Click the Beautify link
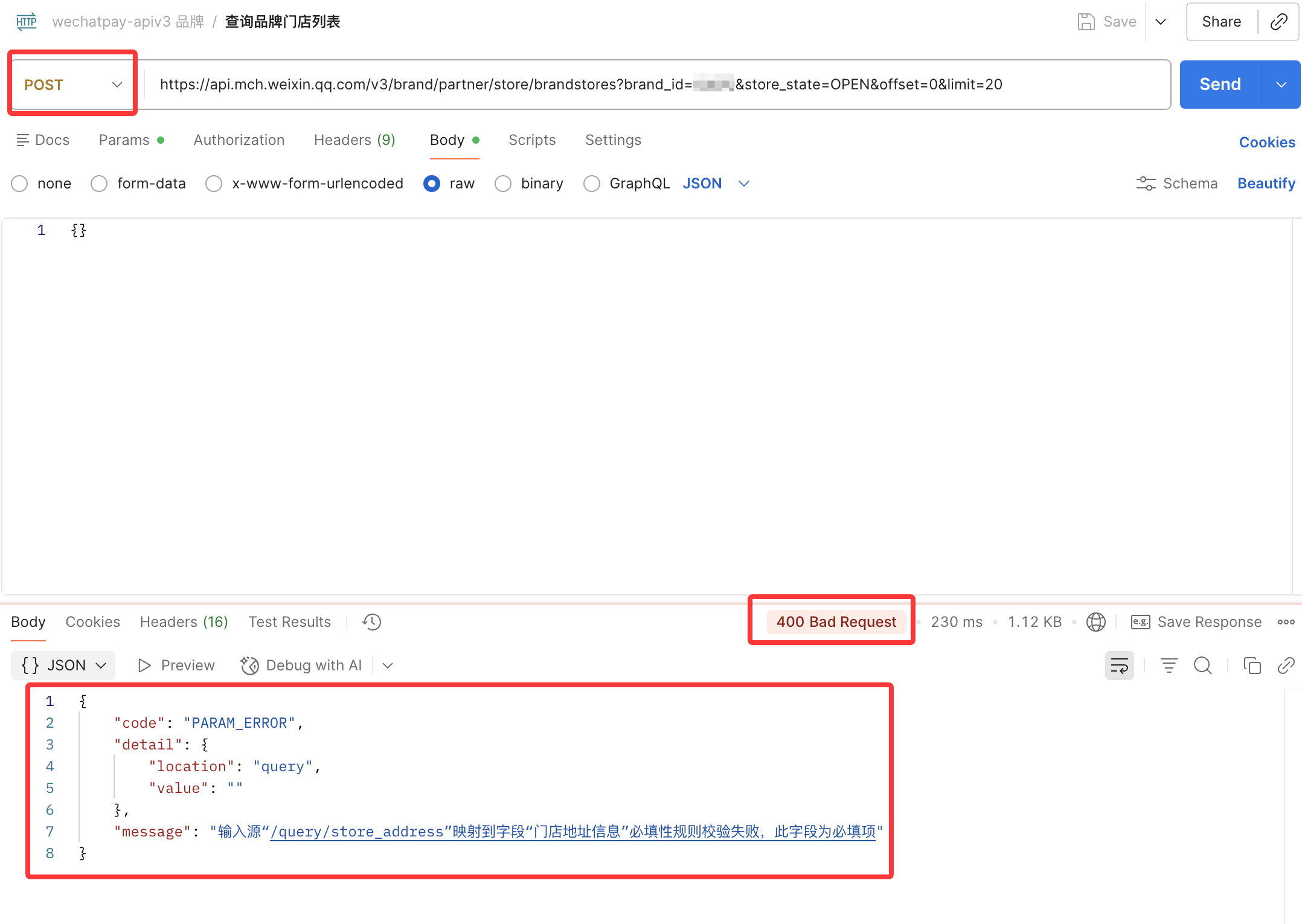Viewport: 1302px width, 924px height. [x=1266, y=184]
